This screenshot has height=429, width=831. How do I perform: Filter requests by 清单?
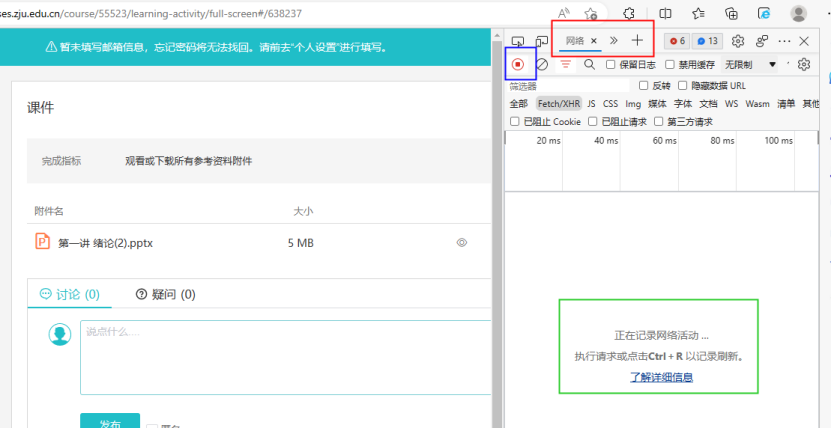pos(786,103)
